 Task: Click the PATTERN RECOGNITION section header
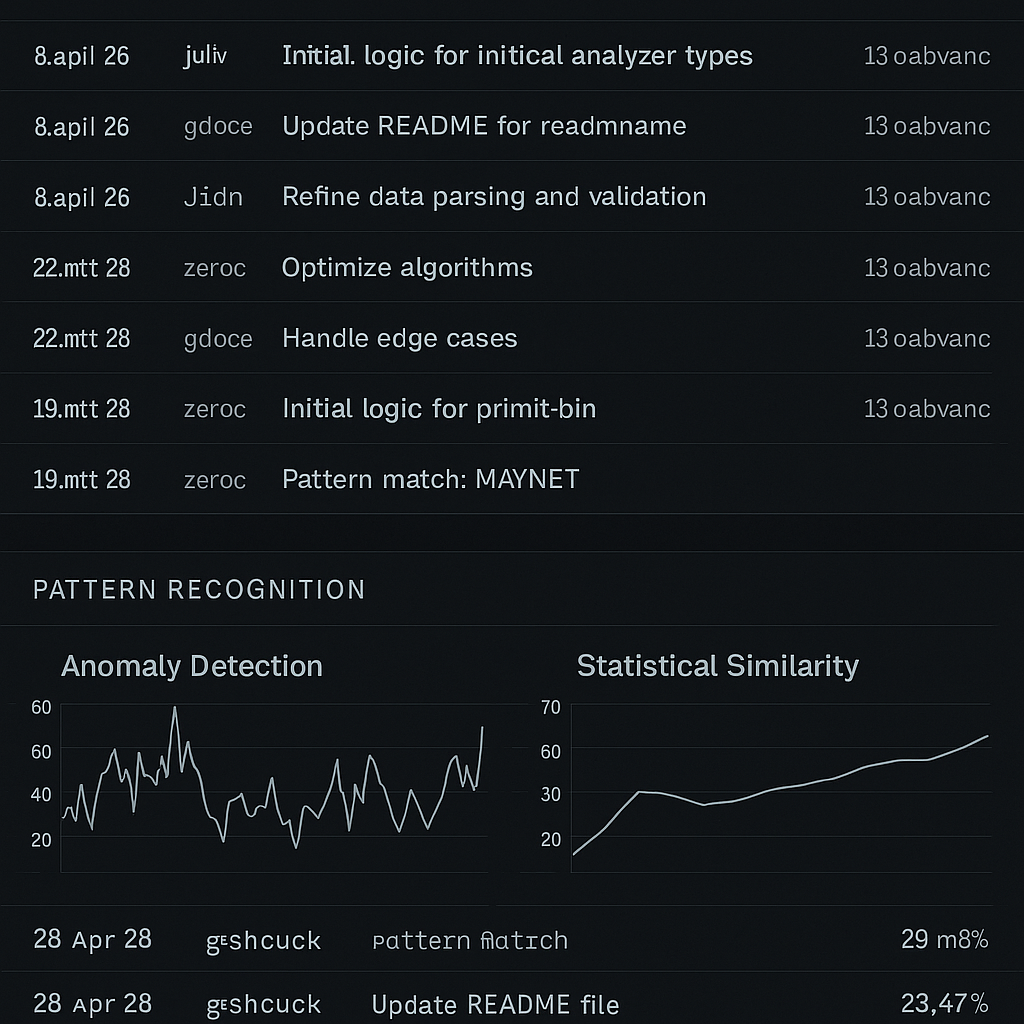point(199,590)
